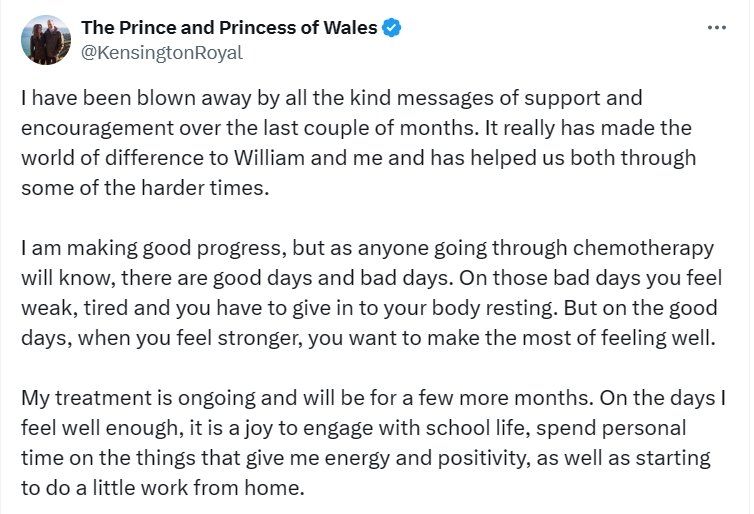
Task: Click the line "some of the harder times."
Action: pyautogui.click(x=145, y=189)
